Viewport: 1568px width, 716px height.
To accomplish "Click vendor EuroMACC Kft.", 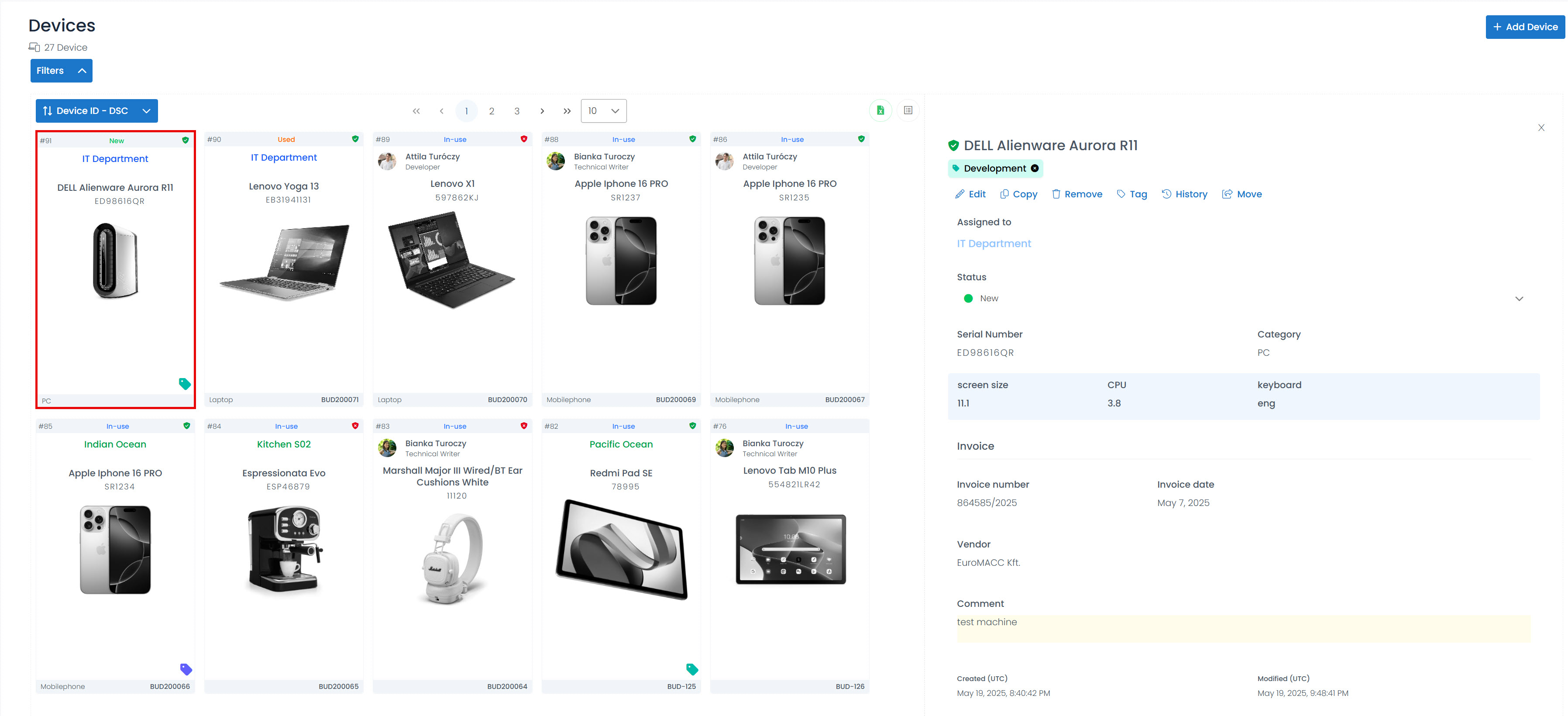I will tap(989, 563).
